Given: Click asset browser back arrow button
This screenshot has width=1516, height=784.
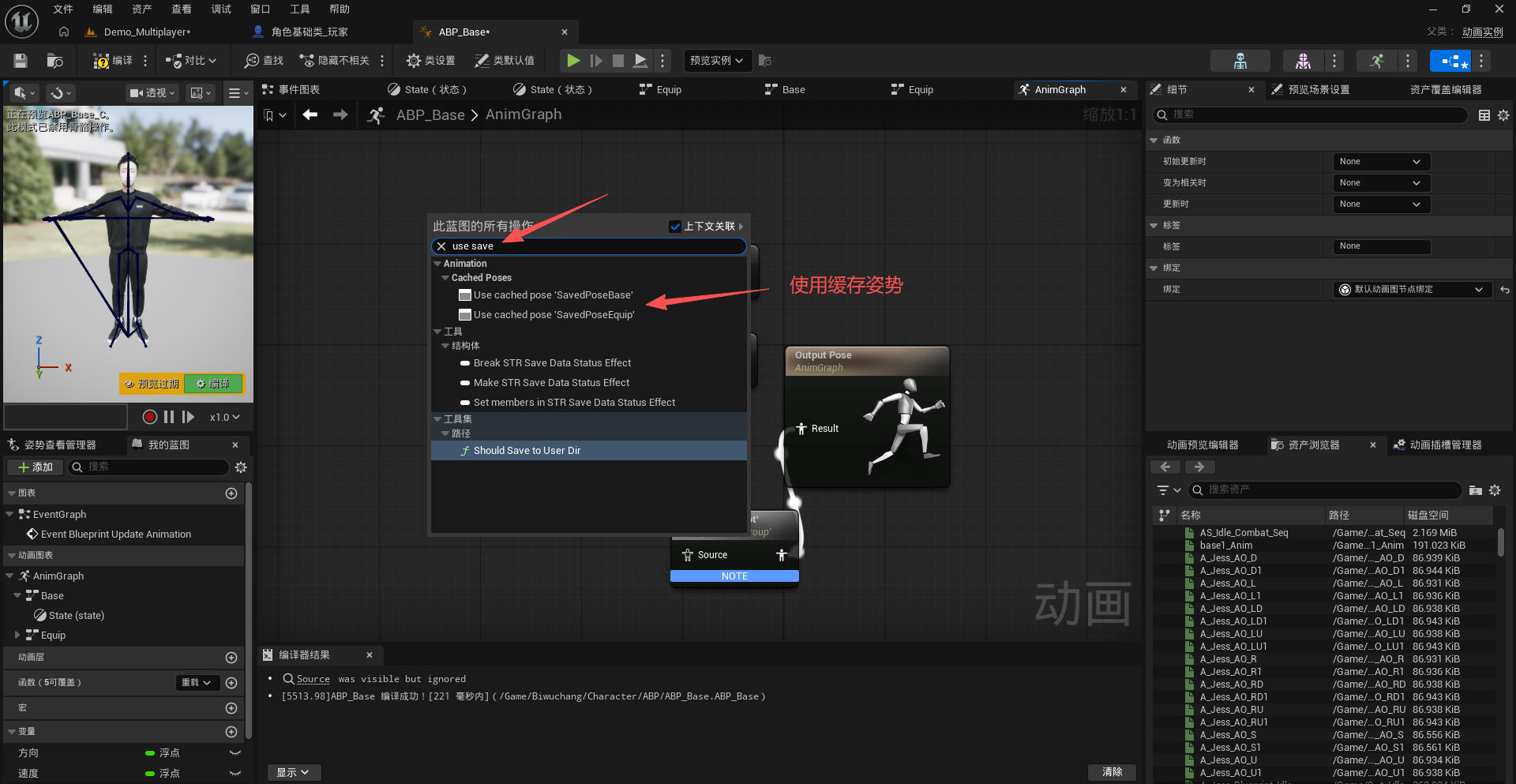Looking at the screenshot, I should coord(1165,467).
